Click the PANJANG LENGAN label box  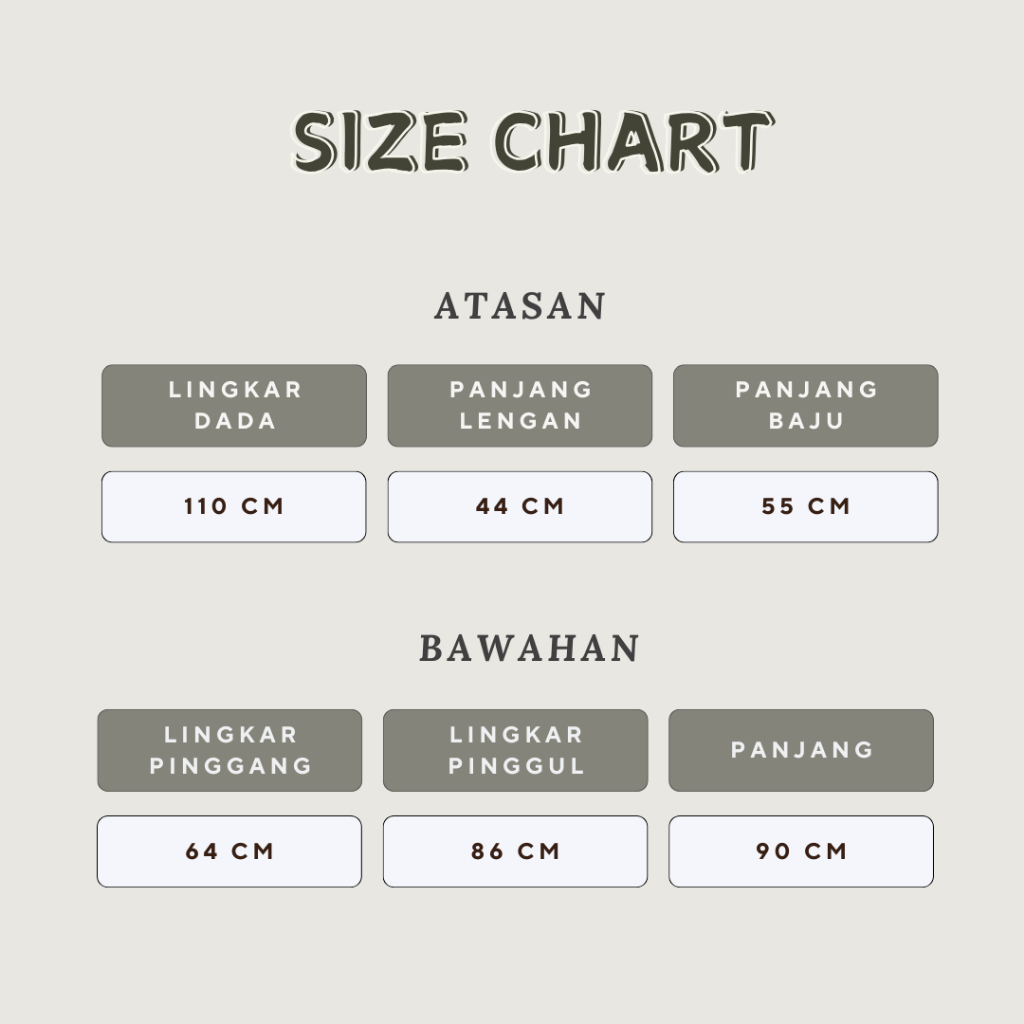click(x=520, y=406)
